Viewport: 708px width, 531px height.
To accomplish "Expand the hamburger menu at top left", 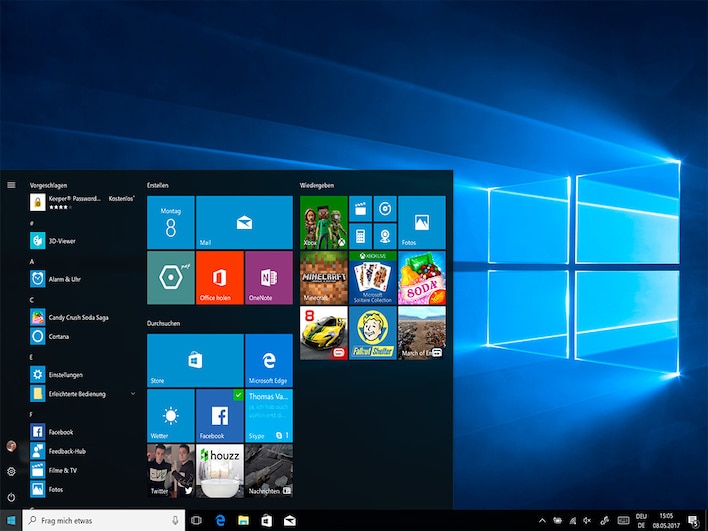I will pyautogui.click(x=11, y=185).
